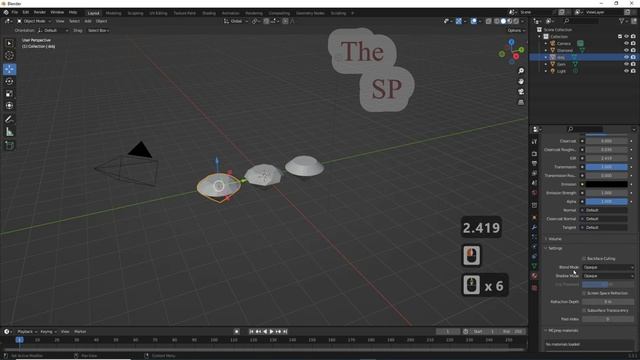Adjust the Alpha slider

click(607, 202)
